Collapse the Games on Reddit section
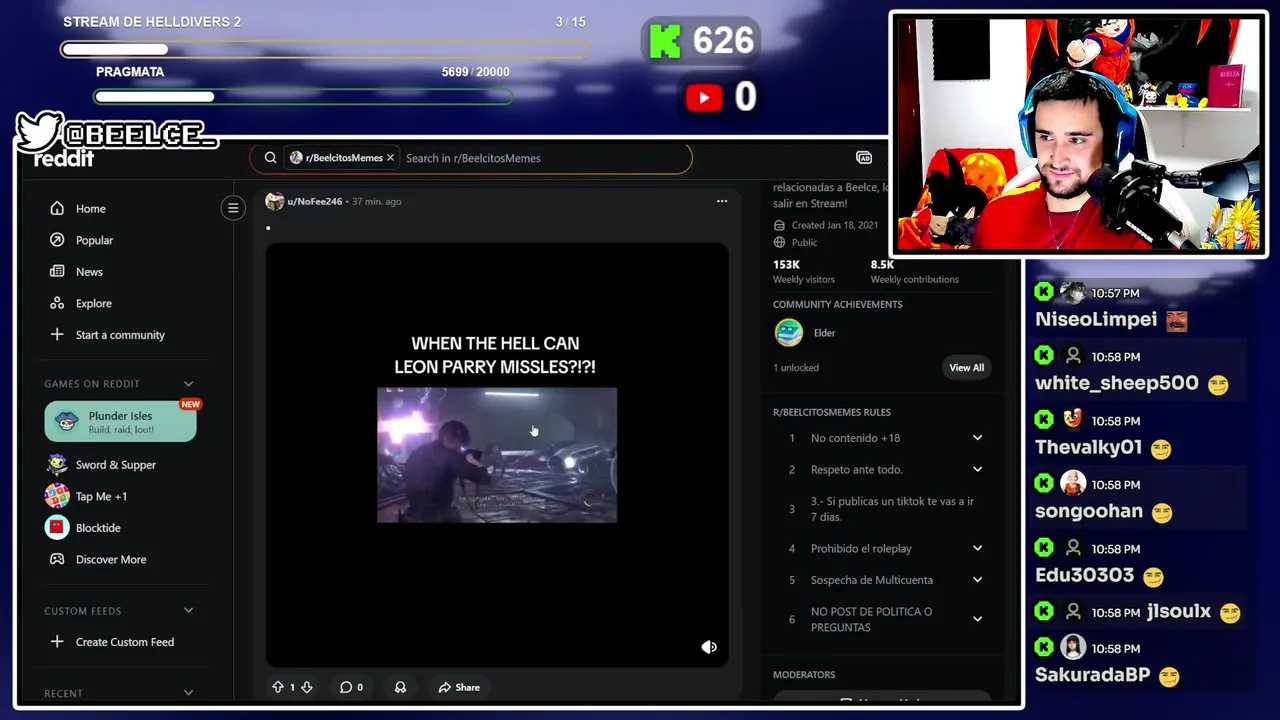Screen dimensions: 1280x720 click(188, 384)
